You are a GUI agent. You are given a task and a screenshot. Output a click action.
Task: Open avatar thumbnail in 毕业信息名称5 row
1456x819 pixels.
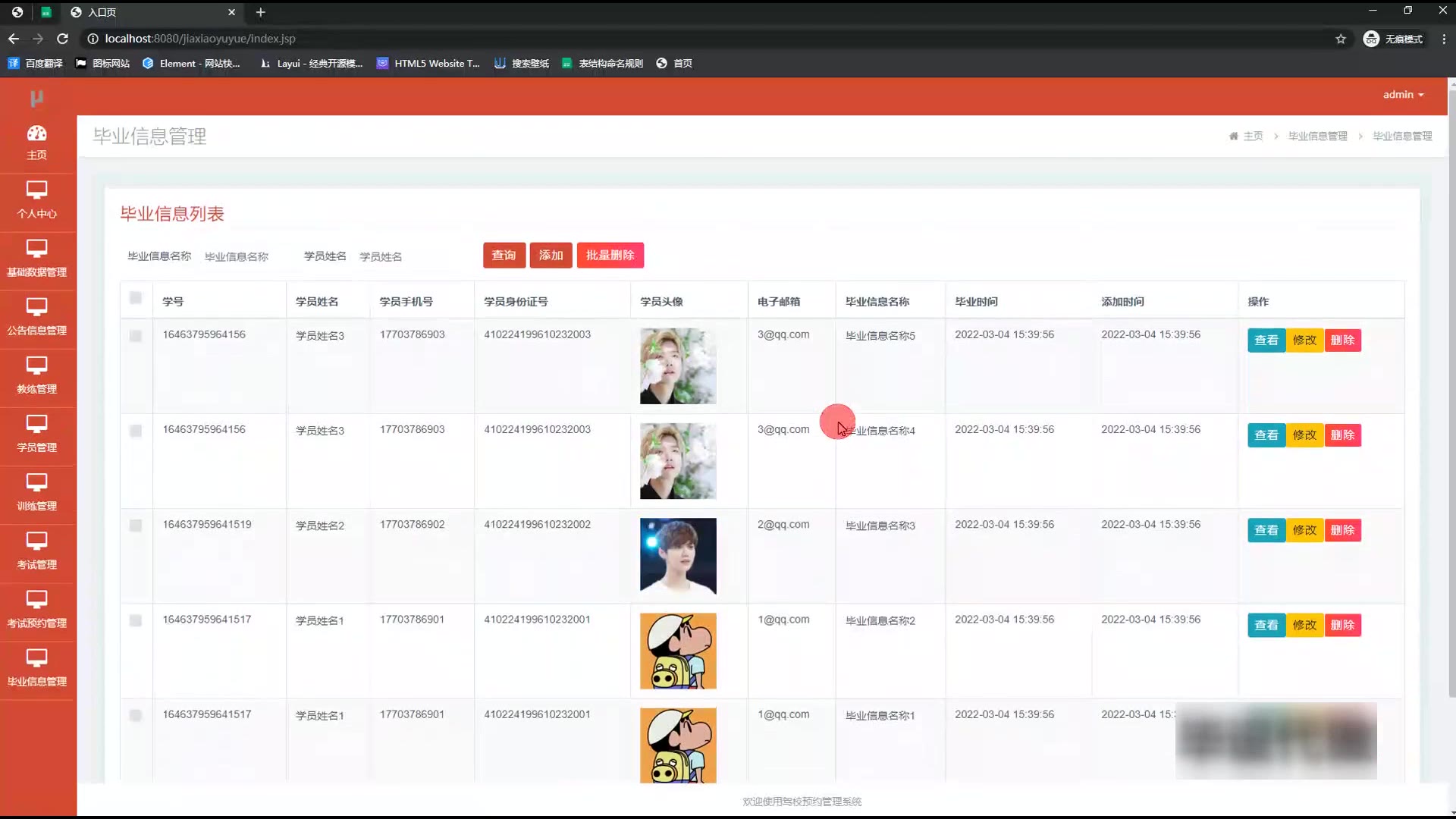(678, 366)
